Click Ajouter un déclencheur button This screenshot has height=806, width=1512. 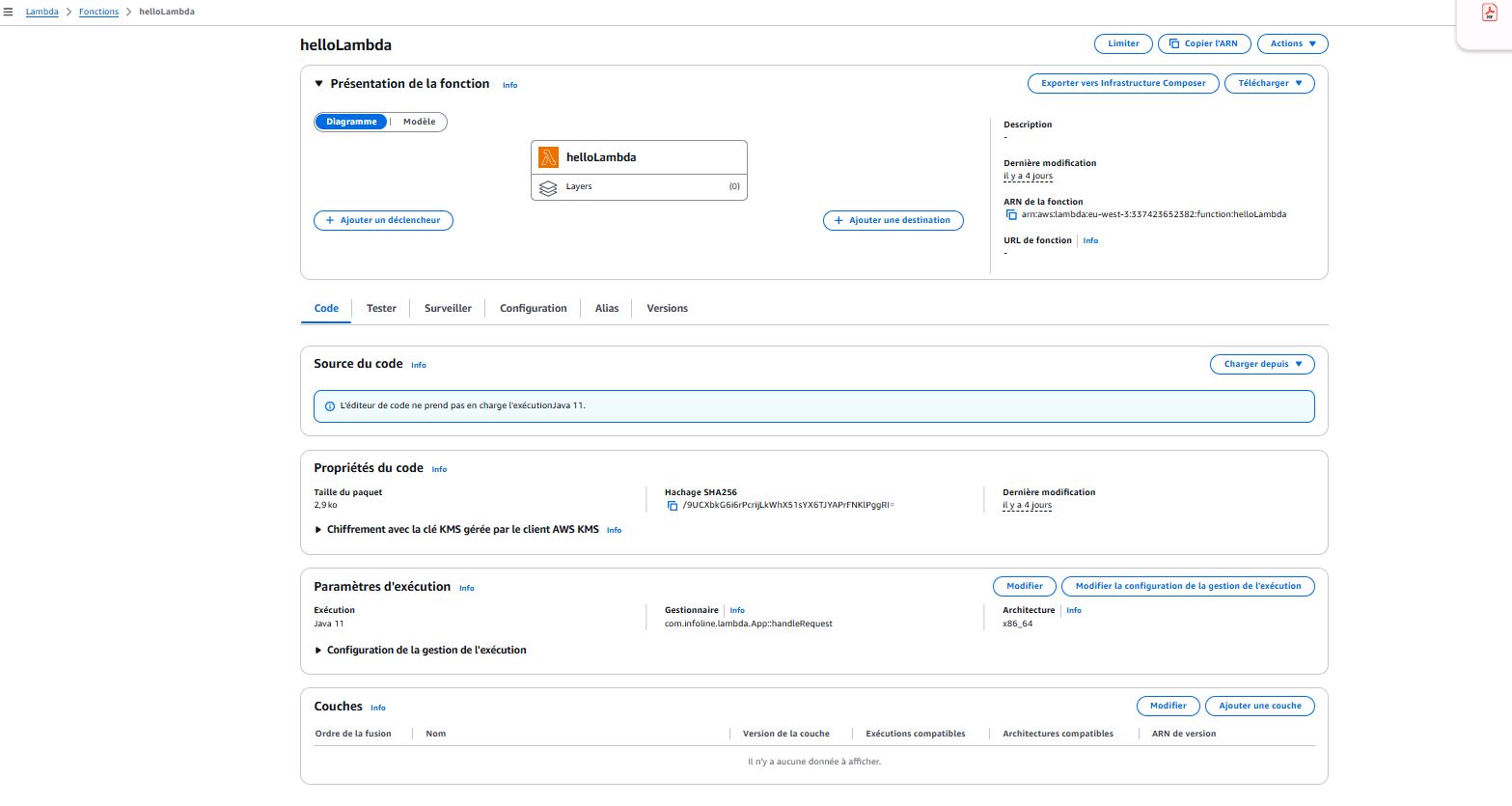point(383,221)
